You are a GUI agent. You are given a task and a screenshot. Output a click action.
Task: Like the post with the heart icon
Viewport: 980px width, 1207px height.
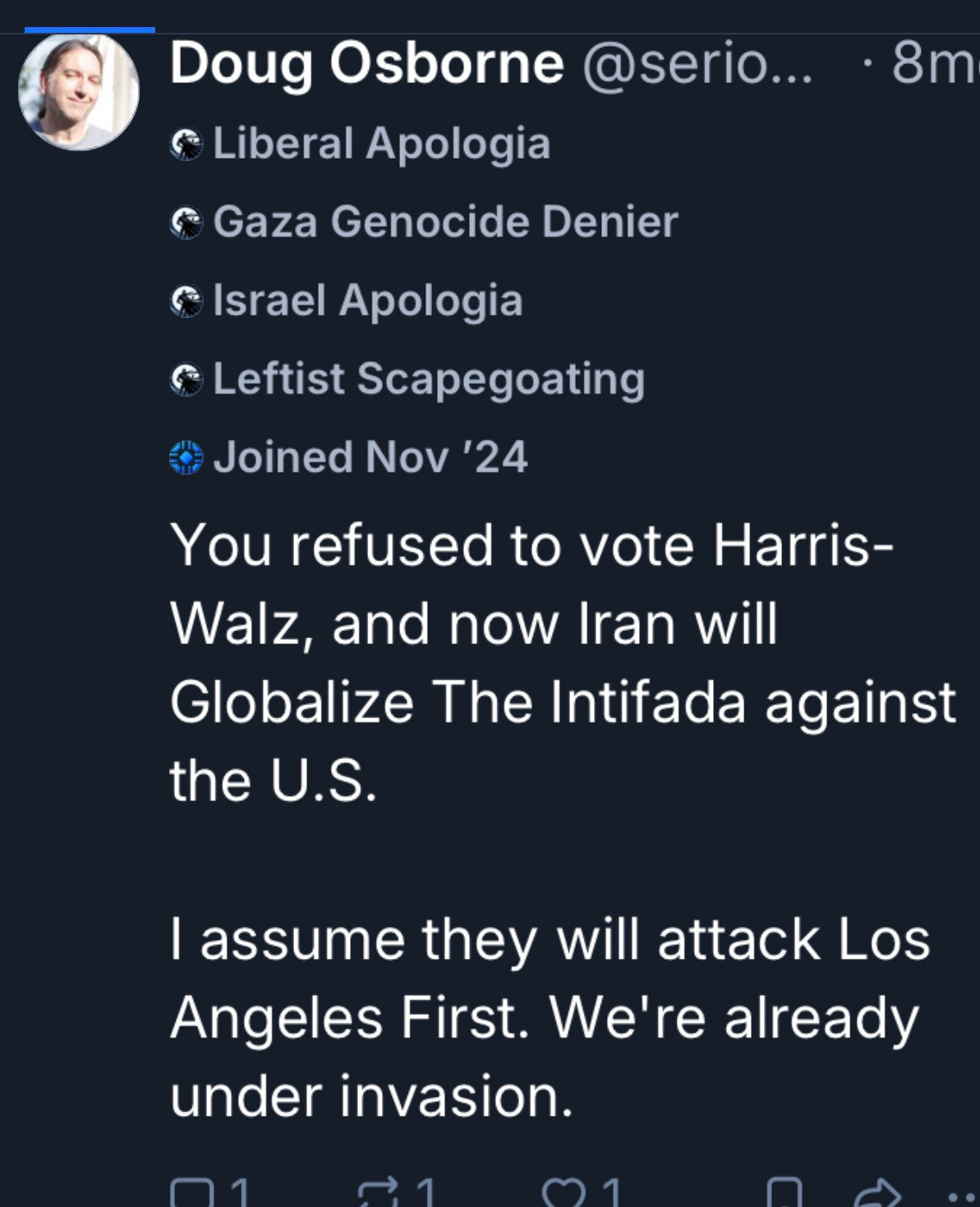[563, 1191]
